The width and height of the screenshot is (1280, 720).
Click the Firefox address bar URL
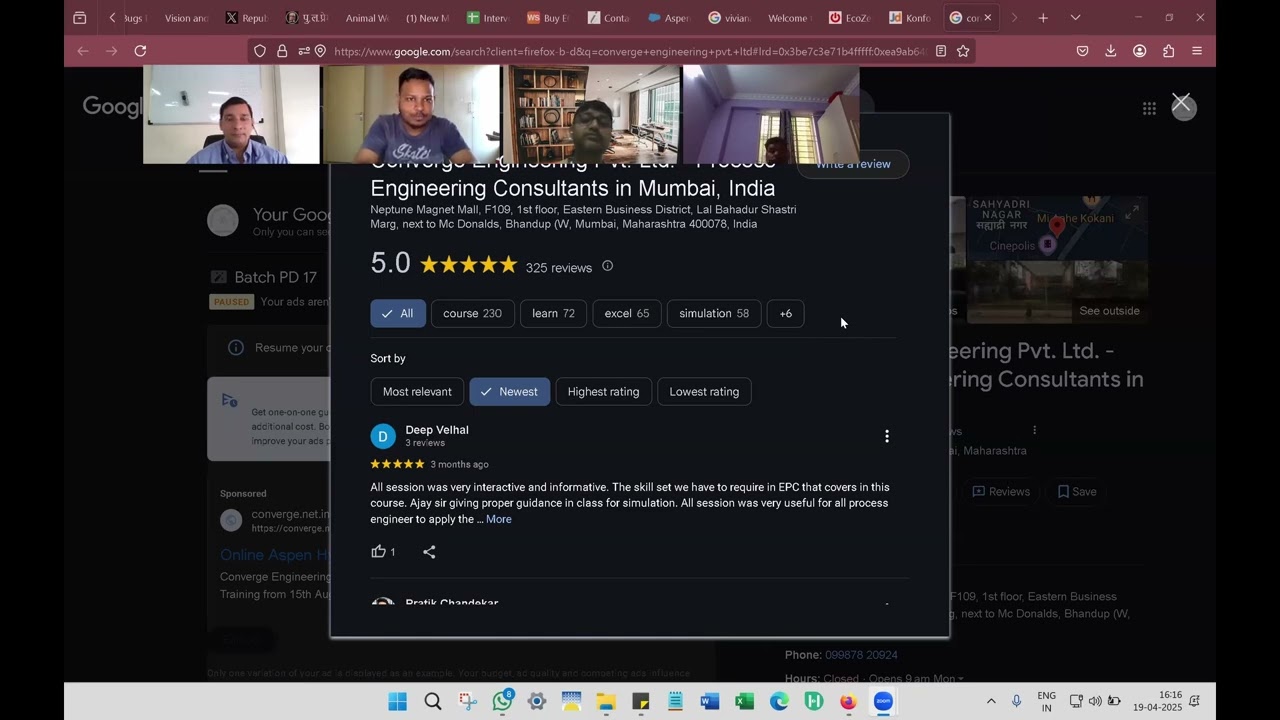point(630,51)
